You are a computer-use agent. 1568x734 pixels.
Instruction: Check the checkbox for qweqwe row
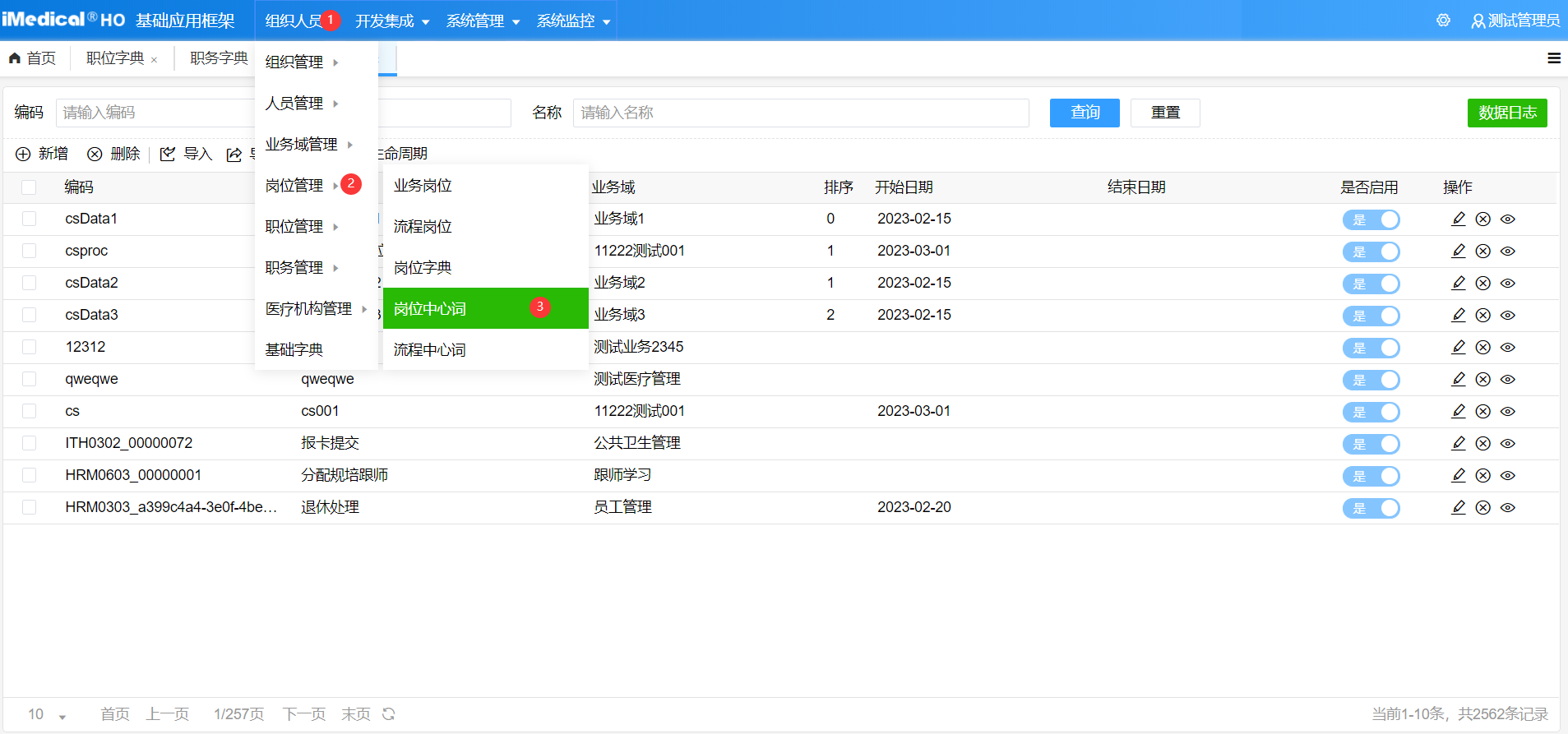[29, 379]
